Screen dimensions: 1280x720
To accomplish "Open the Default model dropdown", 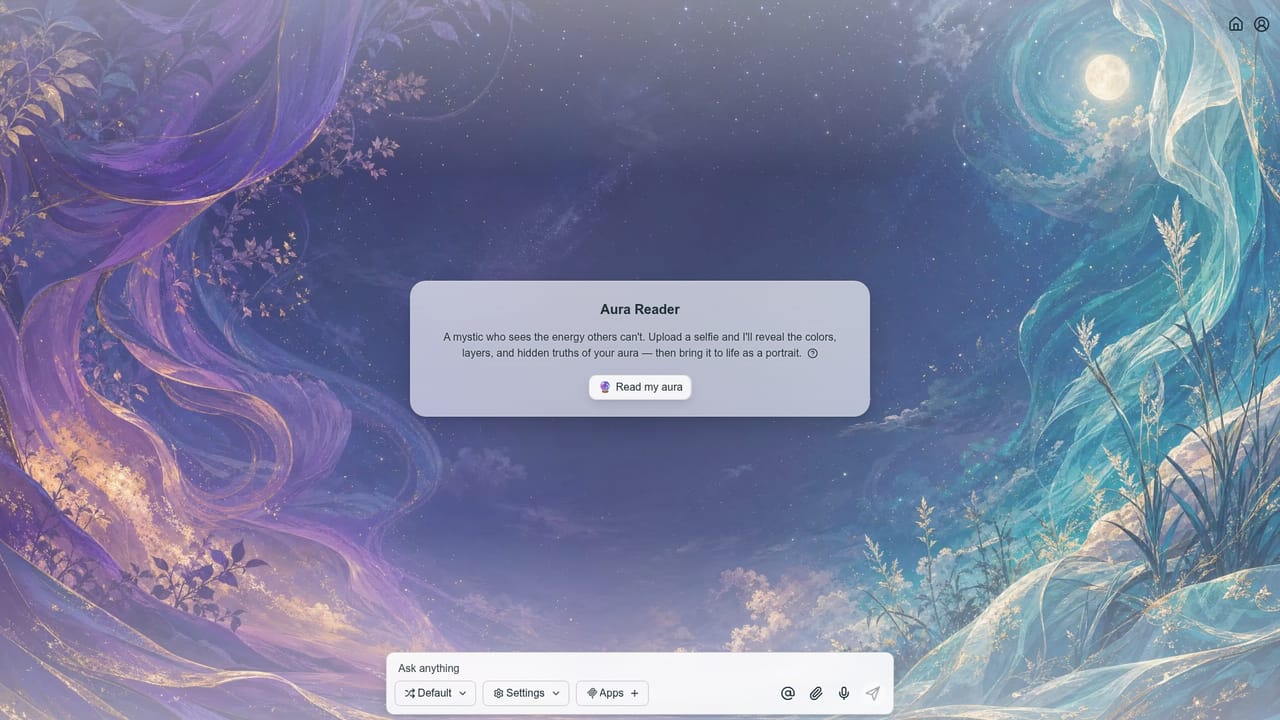I will pyautogui.click(x=435, y=693).
